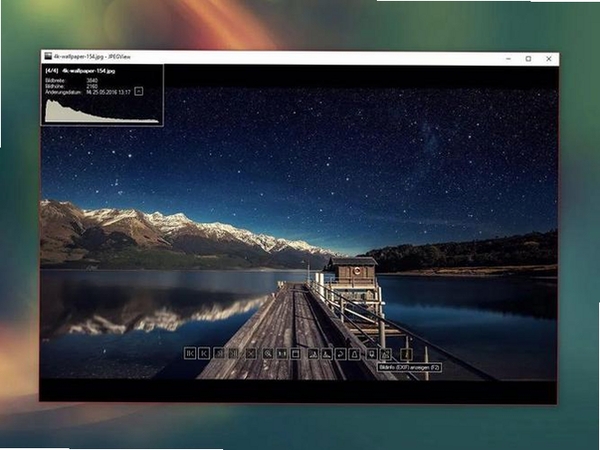Click the Änderungsdatum date value
600x450 pixels.
(108, 92)
